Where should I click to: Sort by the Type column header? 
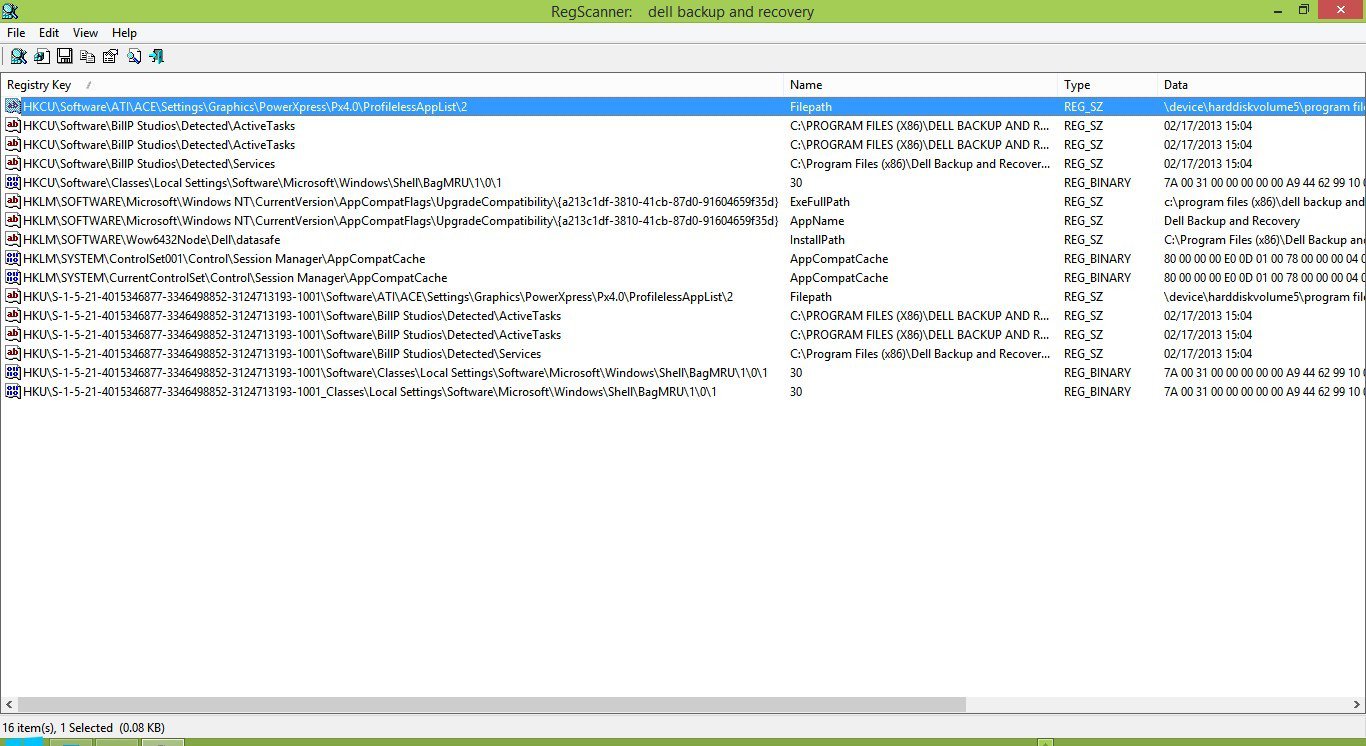1107,85
